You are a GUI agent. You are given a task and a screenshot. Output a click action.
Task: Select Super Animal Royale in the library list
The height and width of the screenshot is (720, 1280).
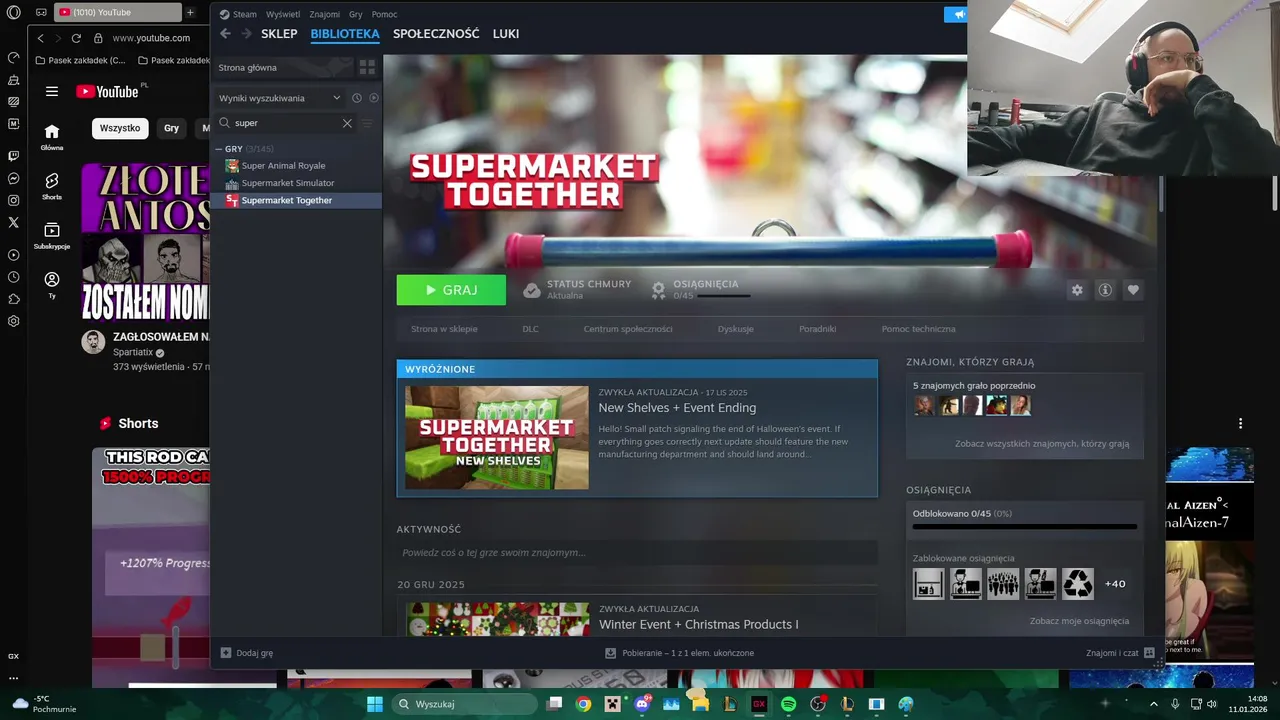point(283,166)
